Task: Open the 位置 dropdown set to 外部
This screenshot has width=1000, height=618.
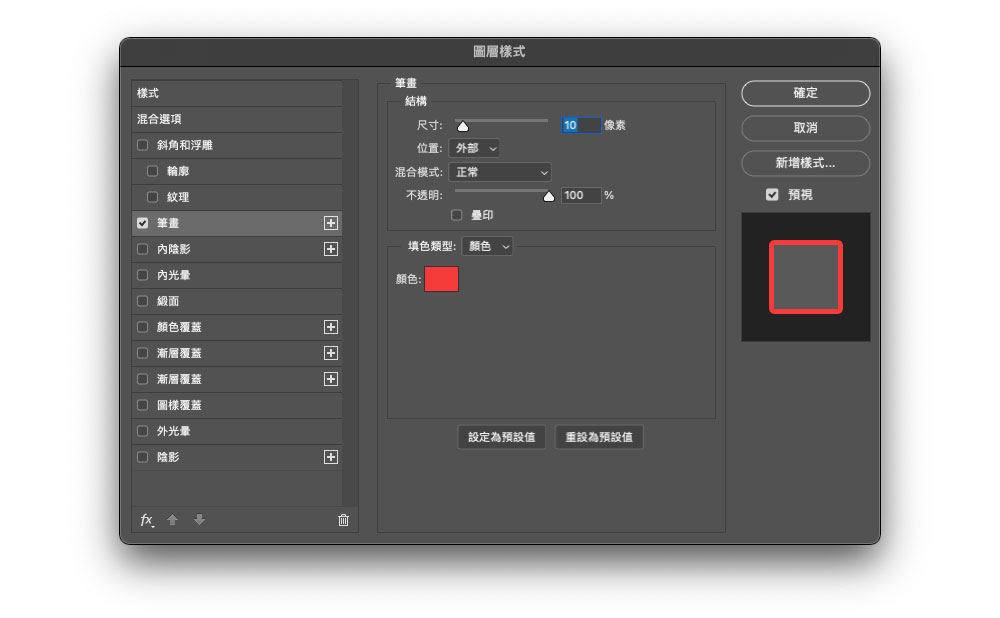Action: pyautogui.click(x=473, y=149)
